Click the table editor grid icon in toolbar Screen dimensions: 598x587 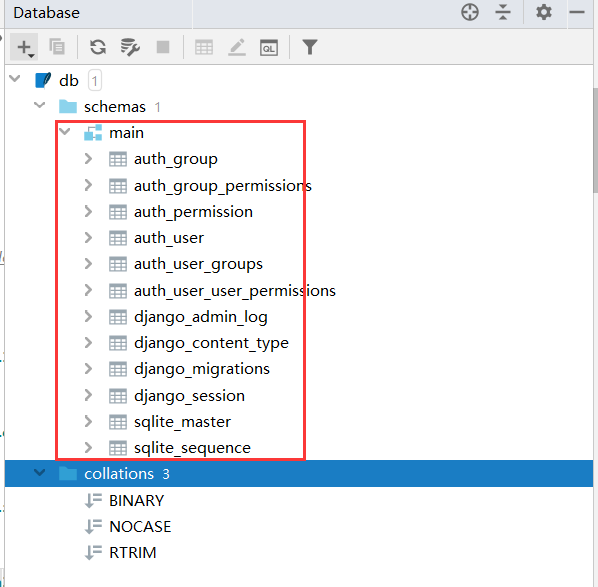(x=204, y=48)
